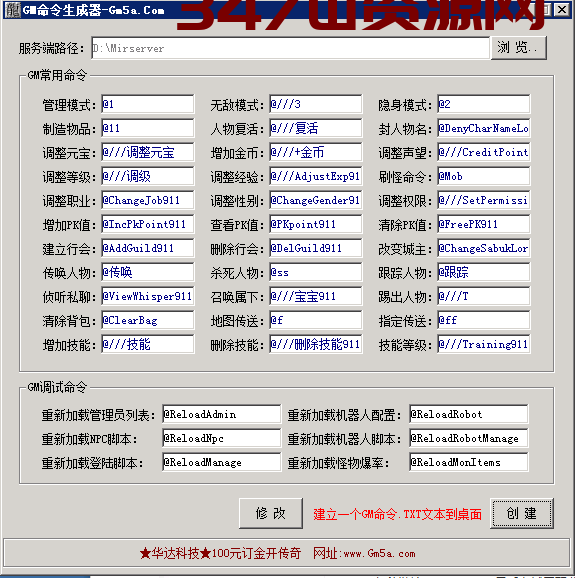The height and width of the screenshot is (578, 575).
Task: Click the 清除背包 @ClearBag field
Action: 147,320
